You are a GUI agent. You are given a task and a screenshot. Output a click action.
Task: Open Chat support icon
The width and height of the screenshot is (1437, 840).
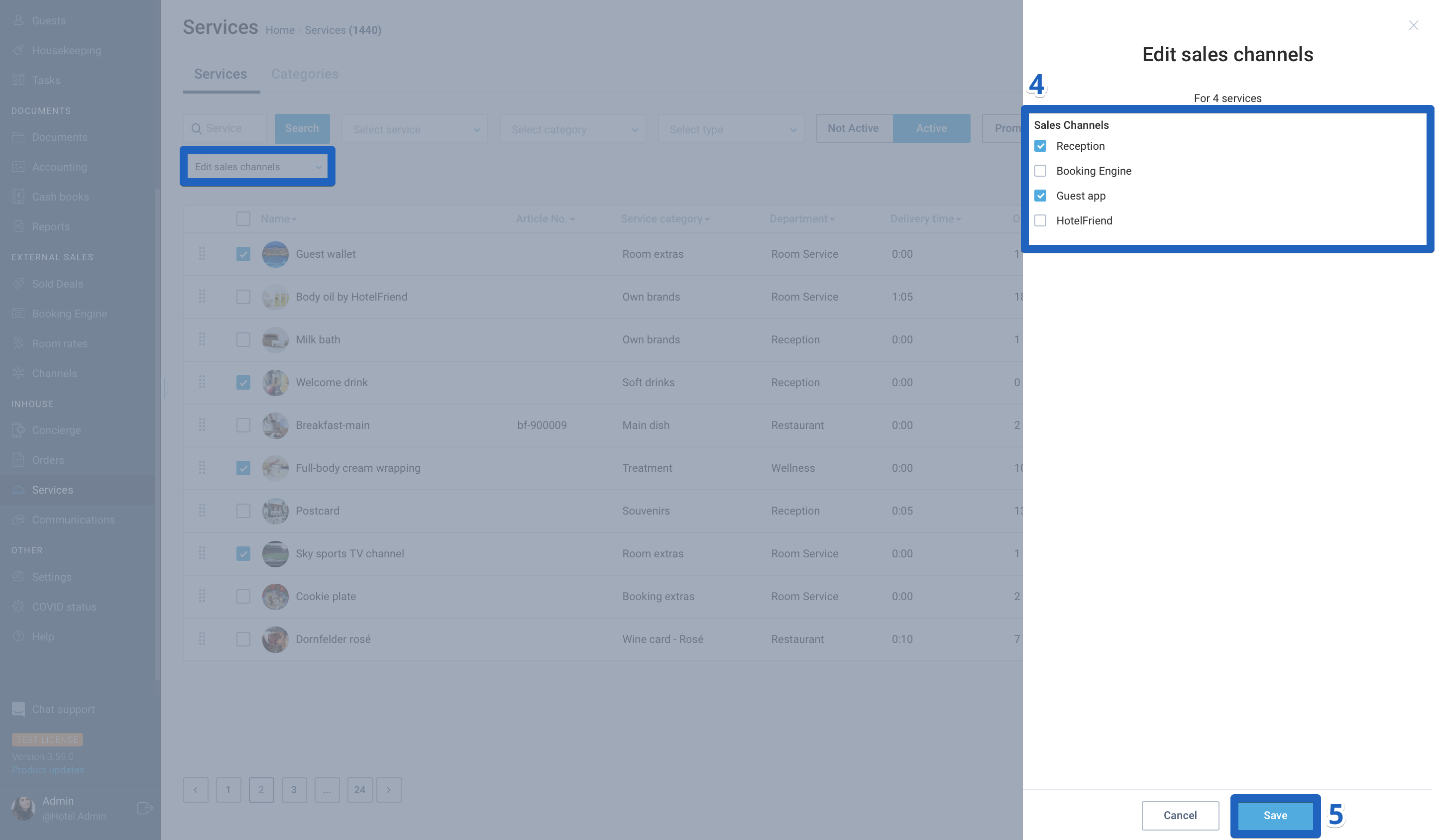[18, 709]
